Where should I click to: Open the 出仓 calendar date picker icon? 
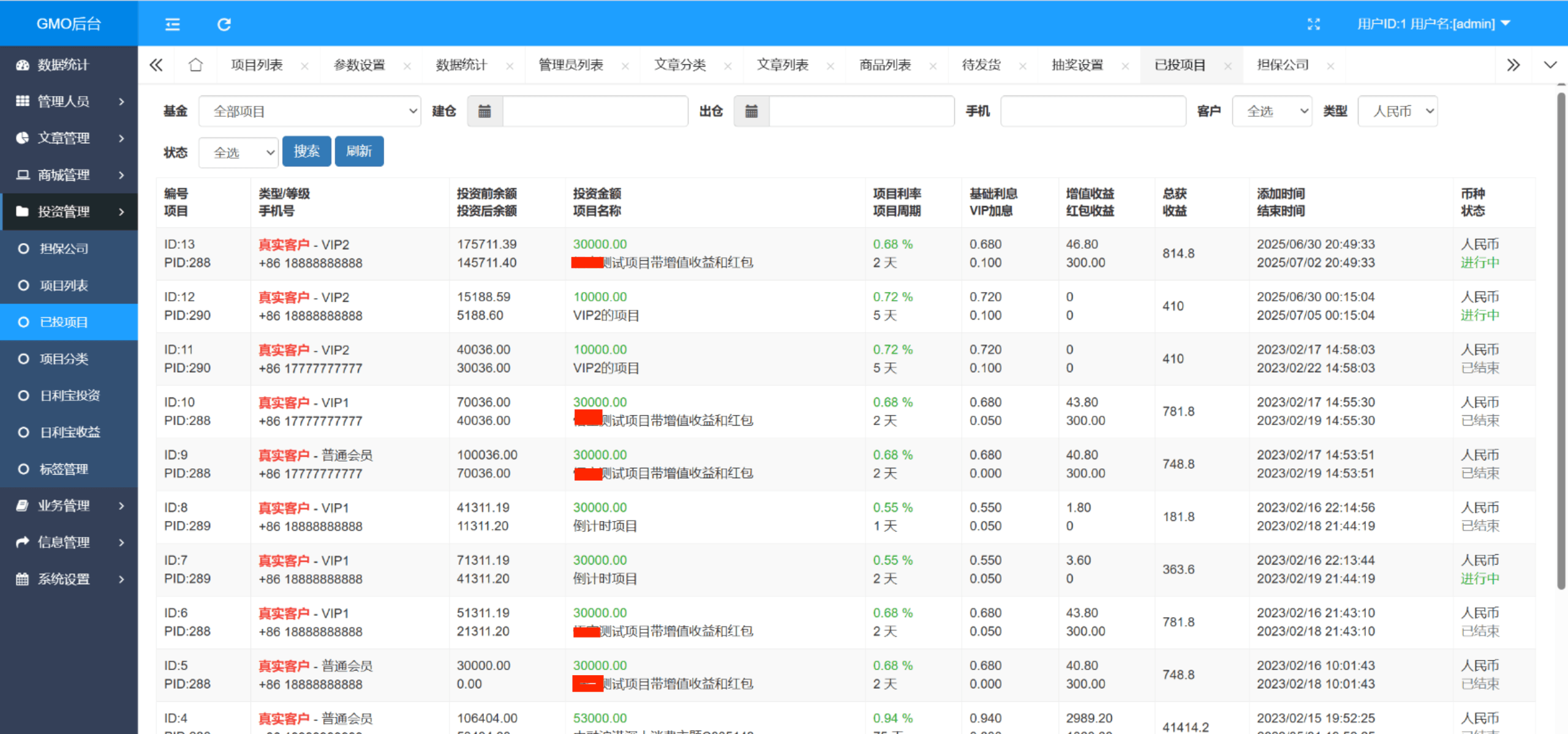pos(752,111)
